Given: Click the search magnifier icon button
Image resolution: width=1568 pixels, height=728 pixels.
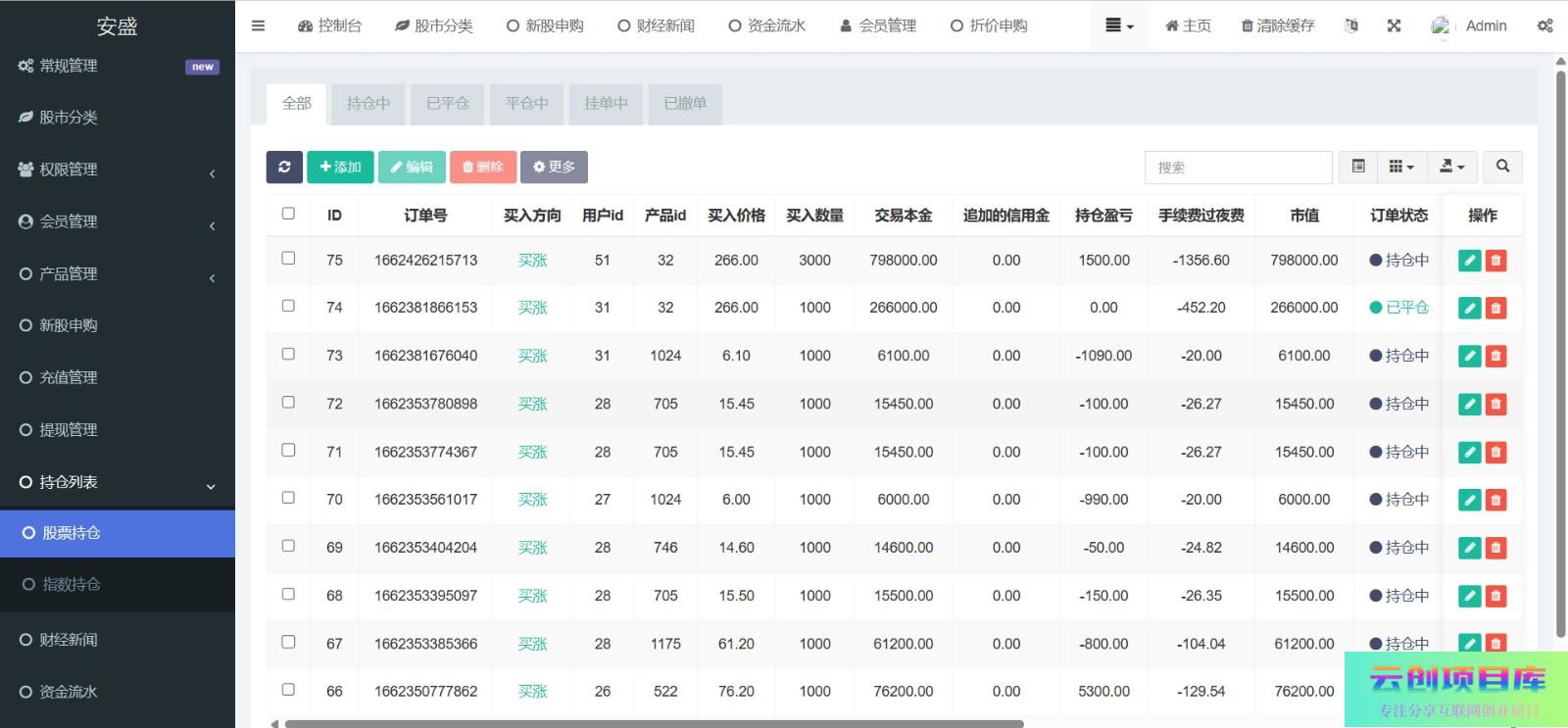Looking at the screenshot, I should [x=1502, y=168].
